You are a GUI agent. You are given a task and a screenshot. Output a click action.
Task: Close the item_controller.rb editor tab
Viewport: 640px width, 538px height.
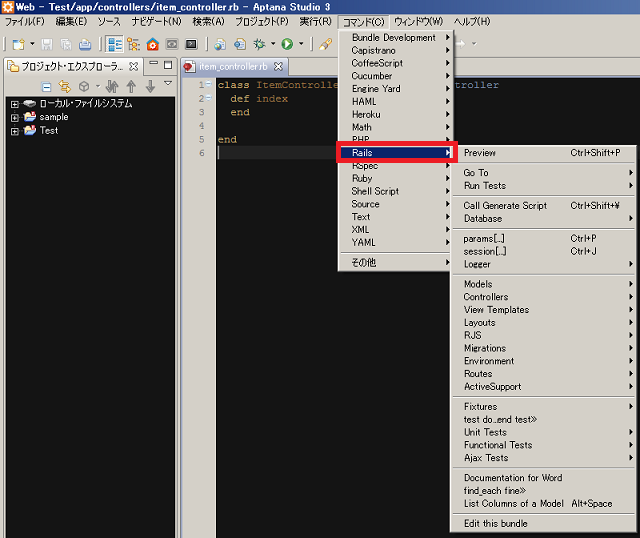click(279, 67)
